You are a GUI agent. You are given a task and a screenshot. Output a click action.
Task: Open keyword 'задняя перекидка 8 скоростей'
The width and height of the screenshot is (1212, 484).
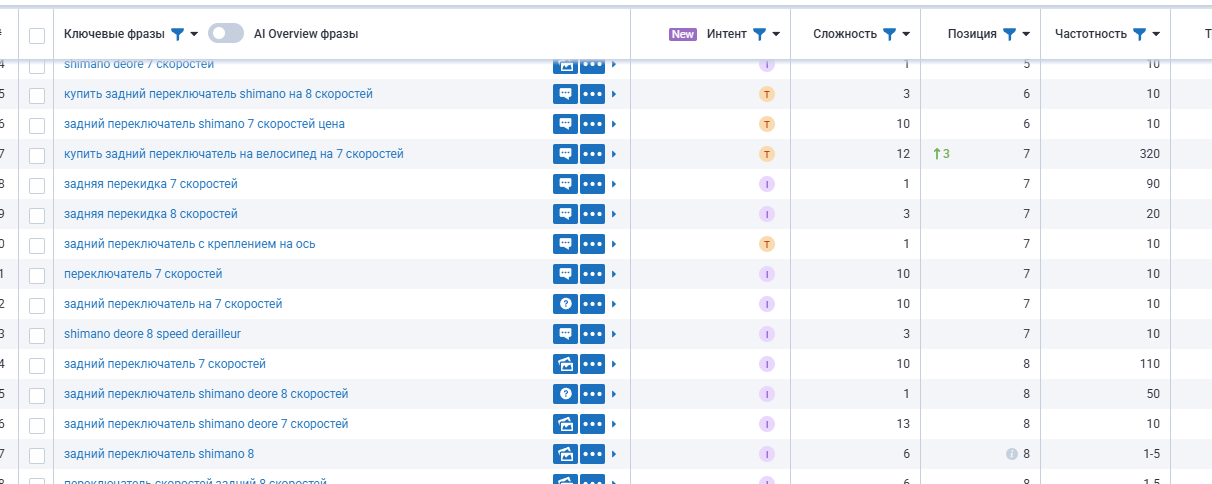(151, 214)
